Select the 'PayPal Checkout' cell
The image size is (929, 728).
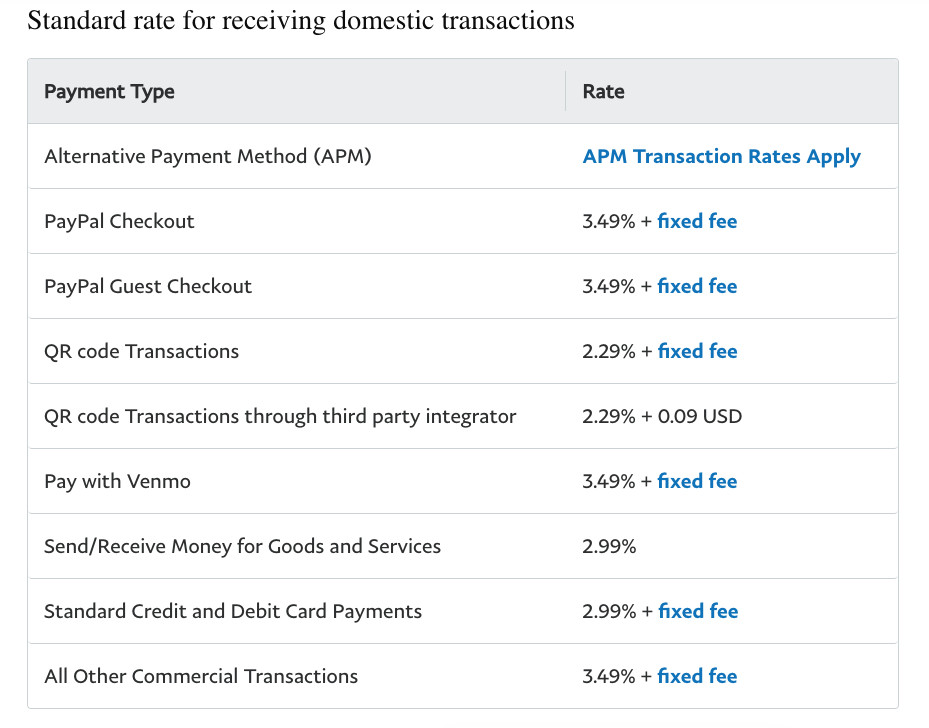(119, 222)
